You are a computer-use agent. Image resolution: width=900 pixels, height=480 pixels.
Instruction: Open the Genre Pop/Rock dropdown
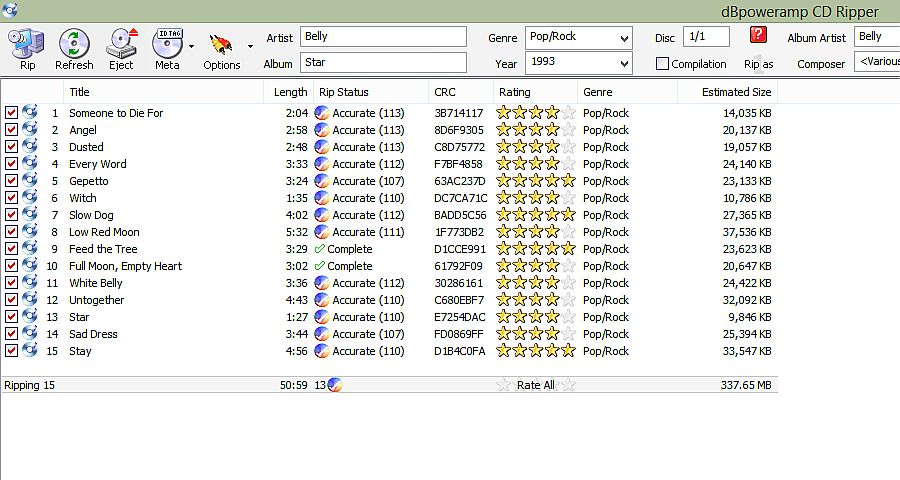(624, 38)
